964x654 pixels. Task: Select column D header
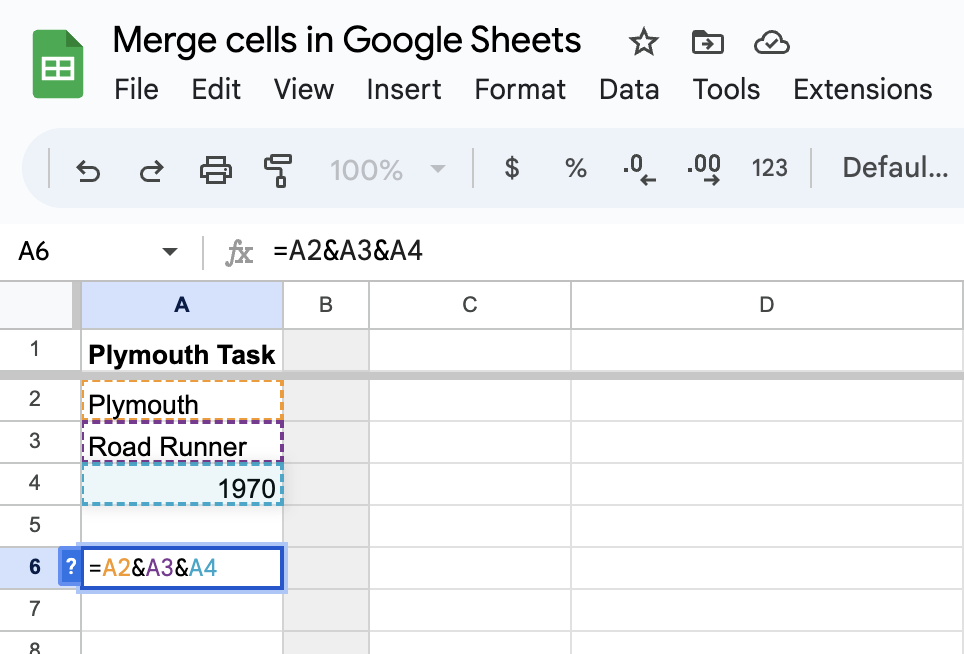point(767,305)
